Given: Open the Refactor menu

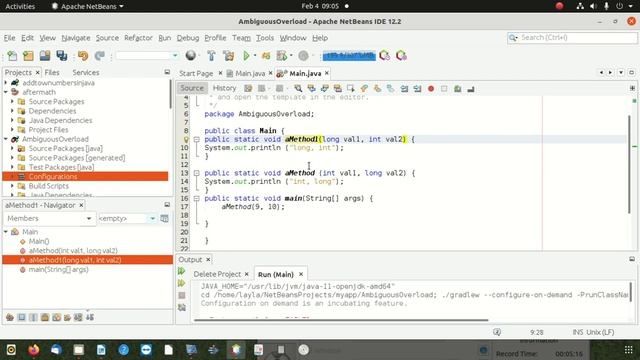Looking at the screenshot, I should tap(138, 38).
